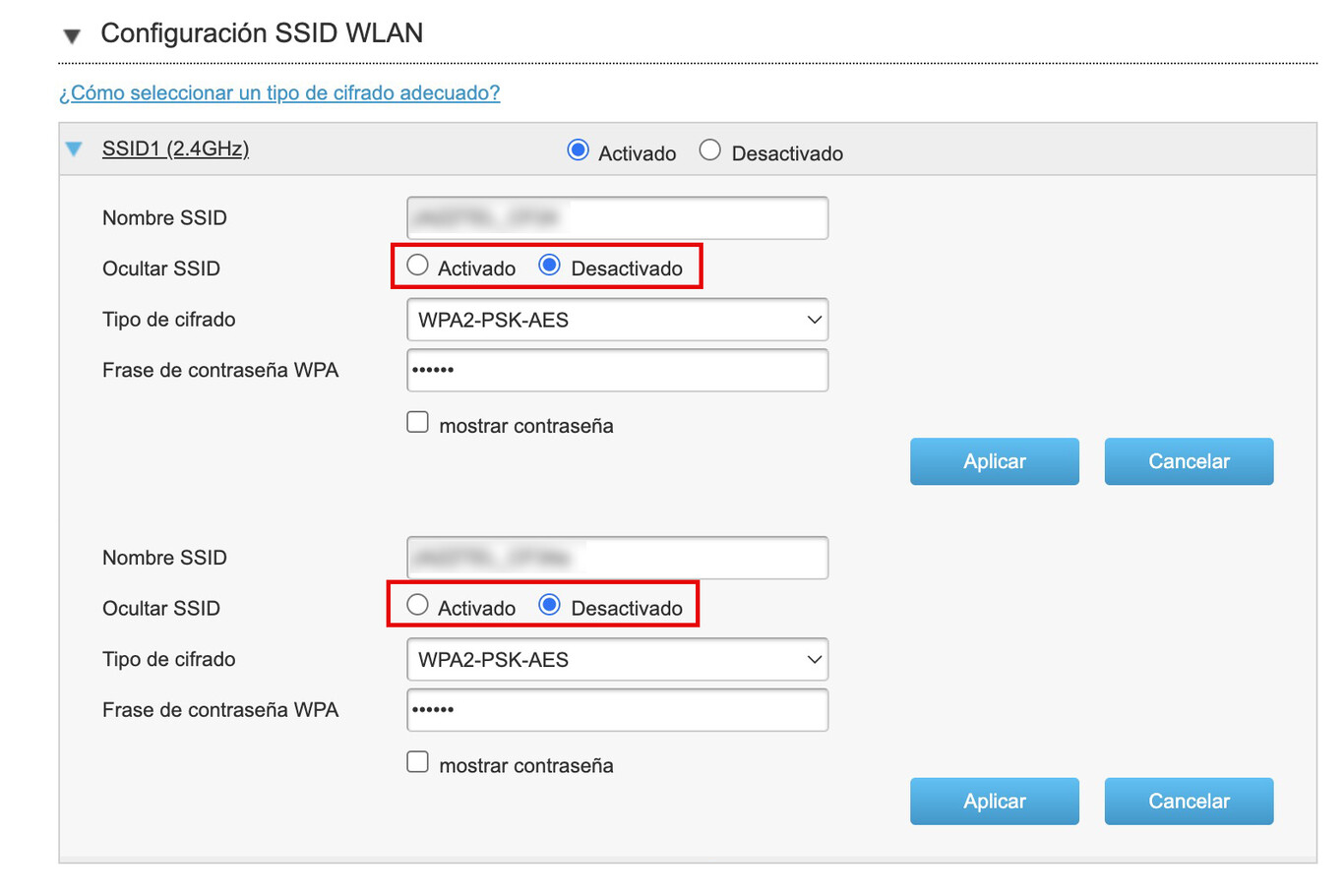Viewport: 1344px width, 896px height.
Task: Check the second mostrar contraseña box
Action: pyautogui.click(x=417, y=760)
